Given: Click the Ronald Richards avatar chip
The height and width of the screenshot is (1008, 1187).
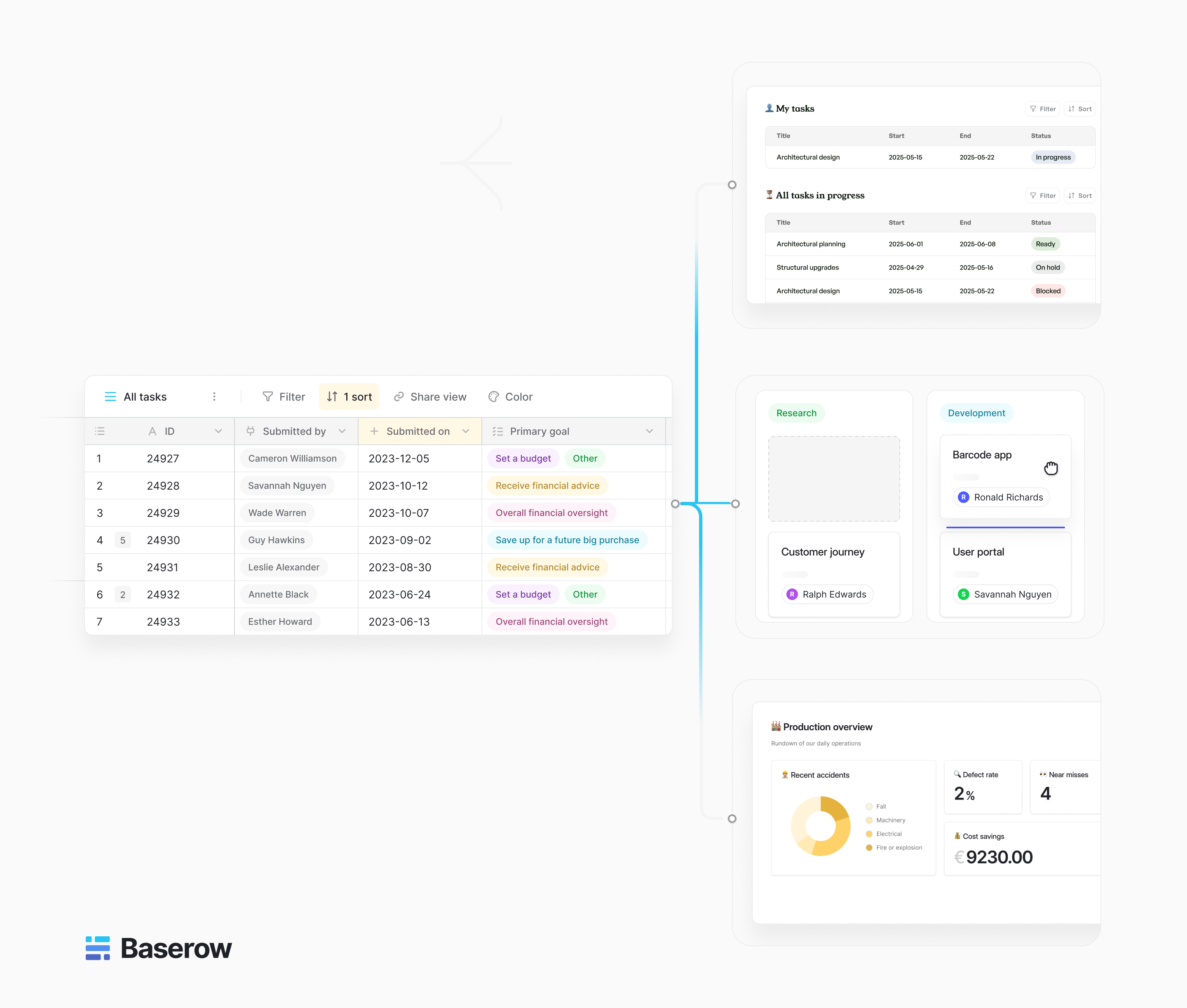Looking at the screenshot, I should [x=1001, y=497].
